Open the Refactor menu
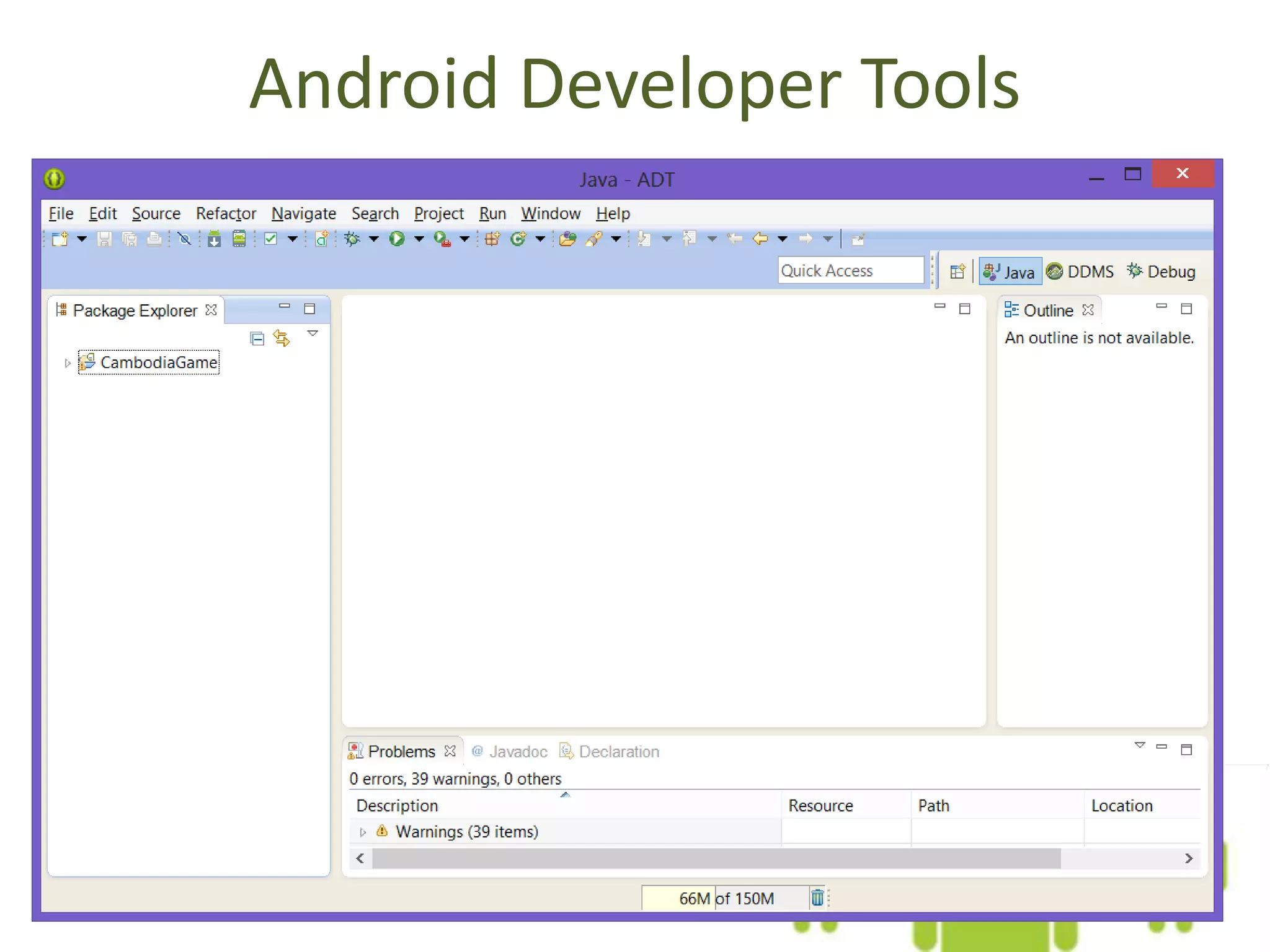Screen dimensions: 1270x952 pos(226,213)
